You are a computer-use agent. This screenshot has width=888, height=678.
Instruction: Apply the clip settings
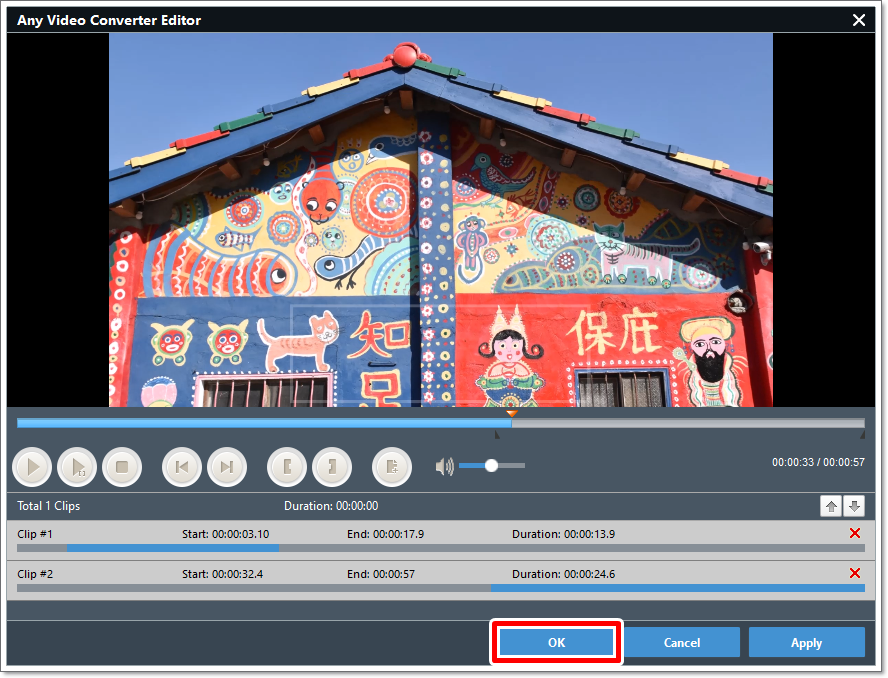[x=806, y=642]
